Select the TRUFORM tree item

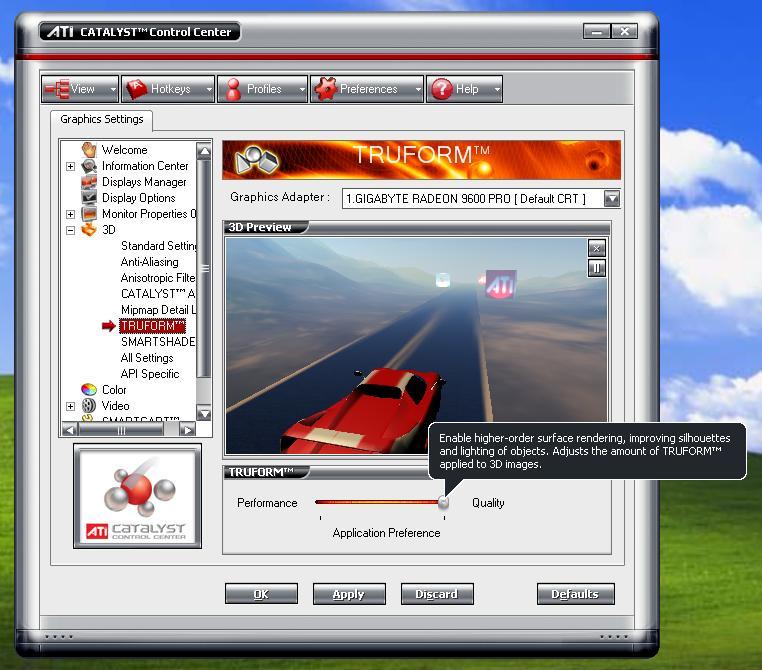tap(153, 326)
